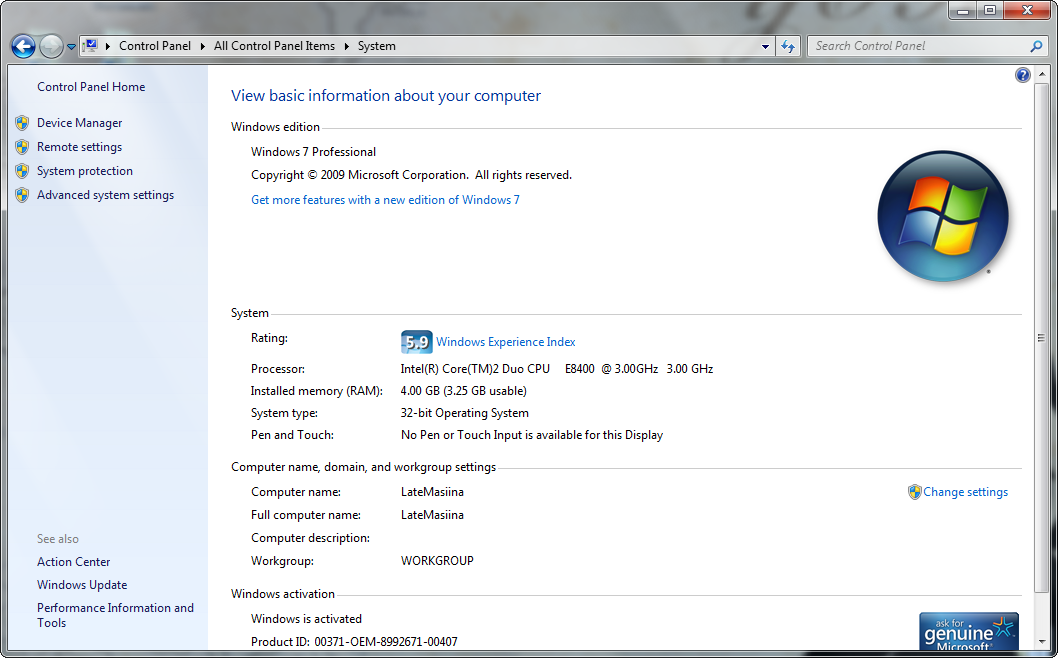The image size is (1058, 658).
Task: Expand the arrow after Control Panel breadcrumb
Action: click(202, 46)
